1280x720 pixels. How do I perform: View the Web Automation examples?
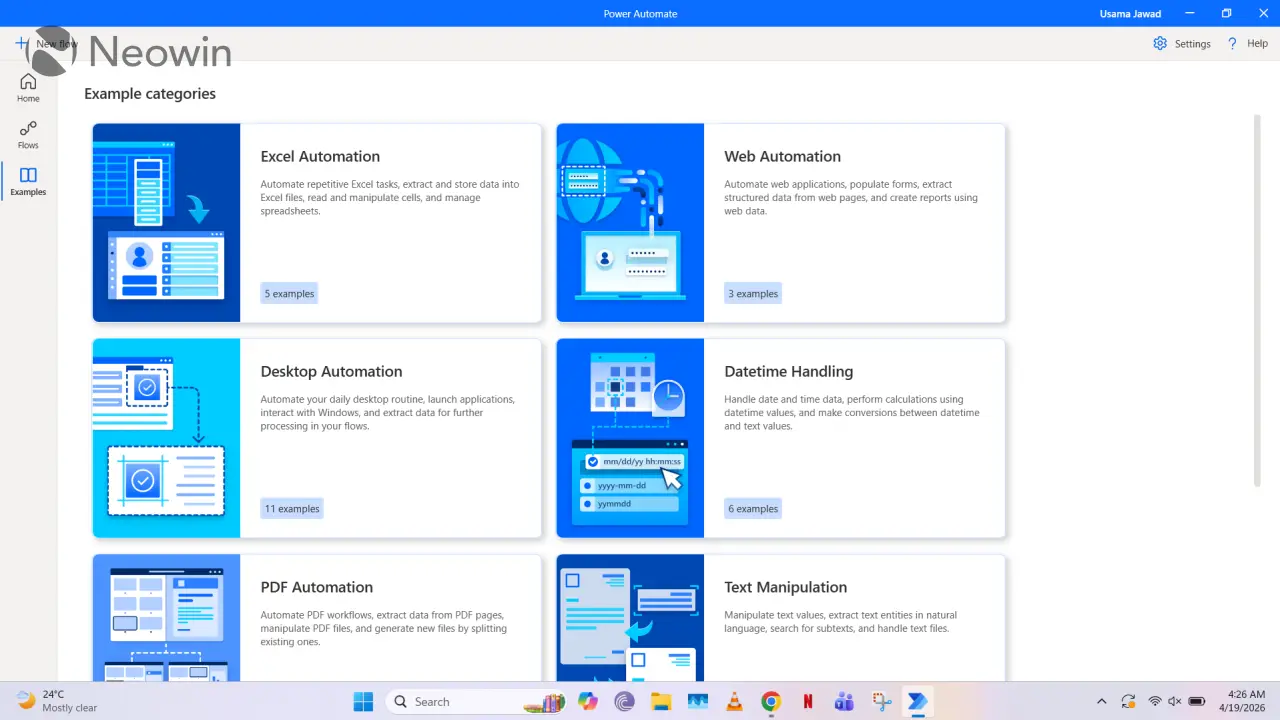(780, 222)
